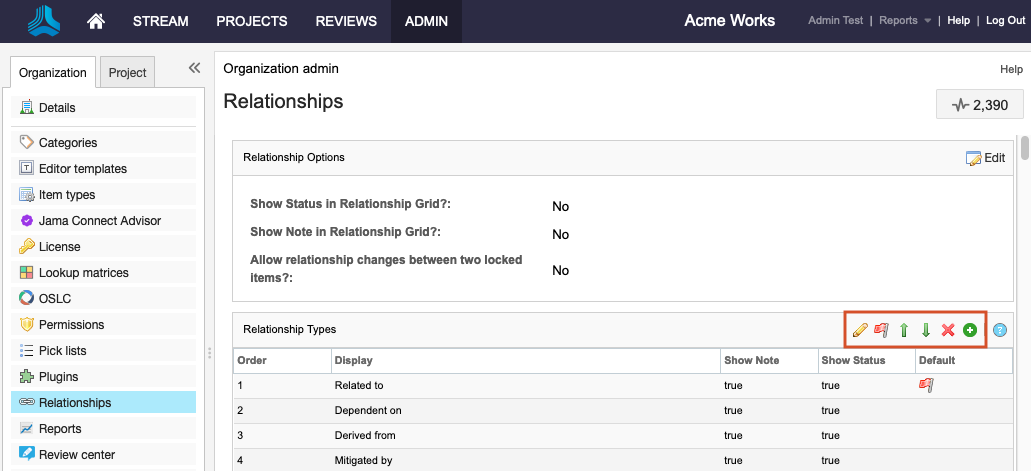This screenshot has height=471, width=1031.
Task: Click the Jama Connect Advisor purple icon
Action: 26,220
